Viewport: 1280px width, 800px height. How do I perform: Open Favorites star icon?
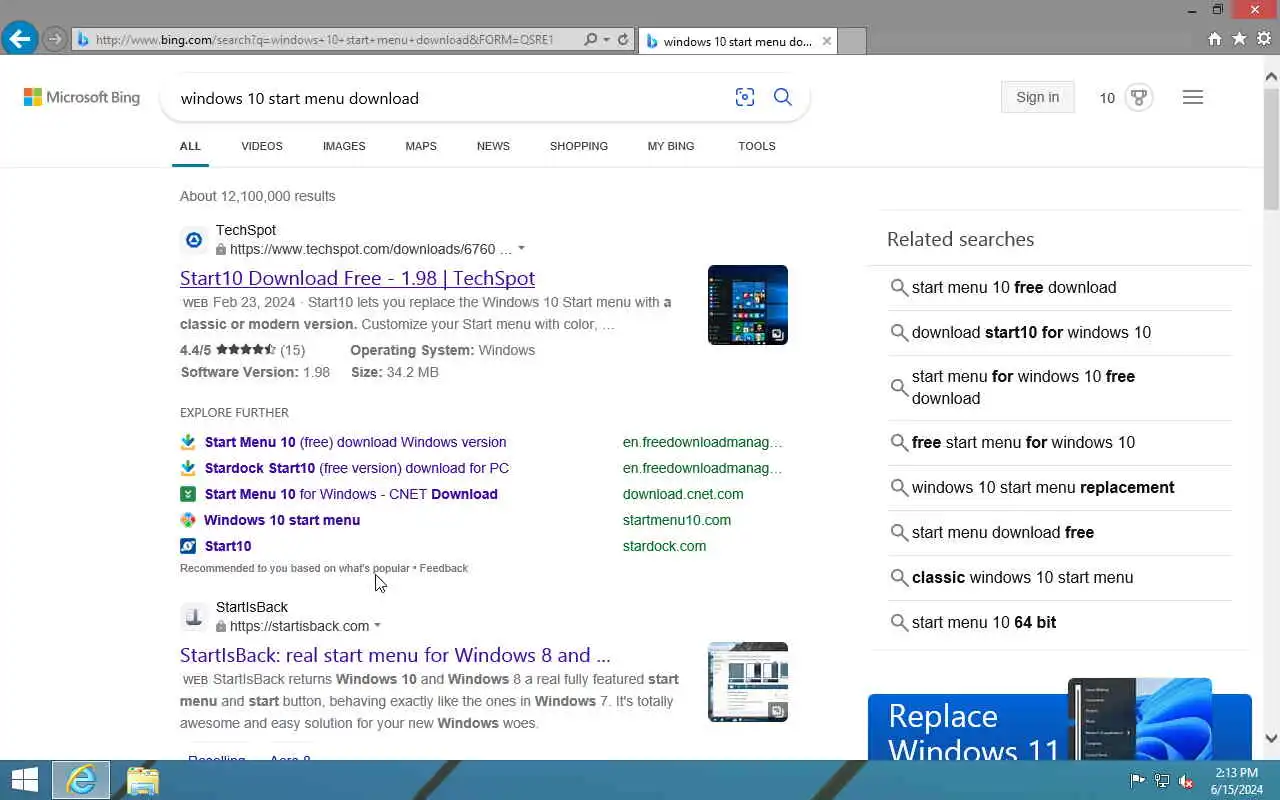[1239, 39]
